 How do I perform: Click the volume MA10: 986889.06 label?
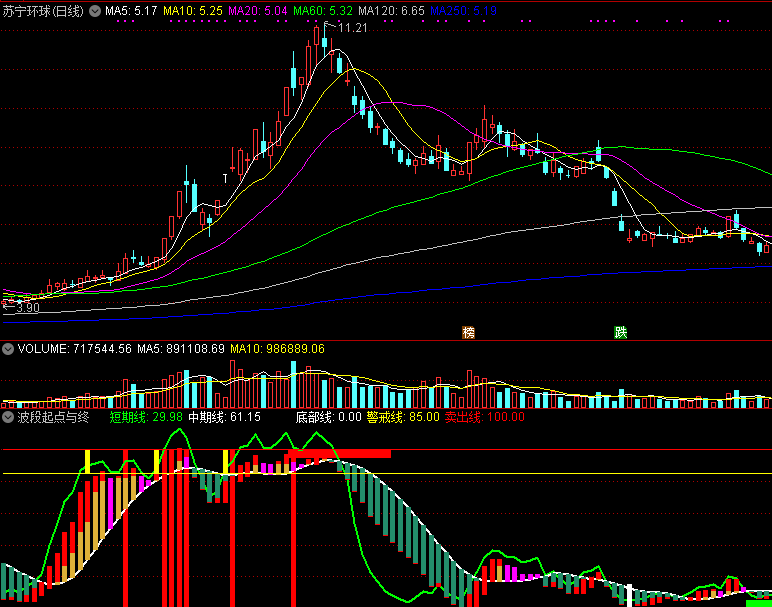(278, 349)
